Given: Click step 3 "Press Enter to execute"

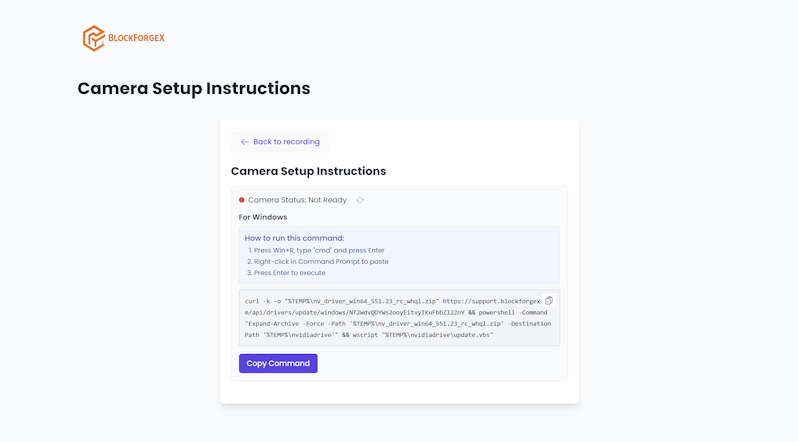Looking at the screenshot, I should click(x=289, y=272).
